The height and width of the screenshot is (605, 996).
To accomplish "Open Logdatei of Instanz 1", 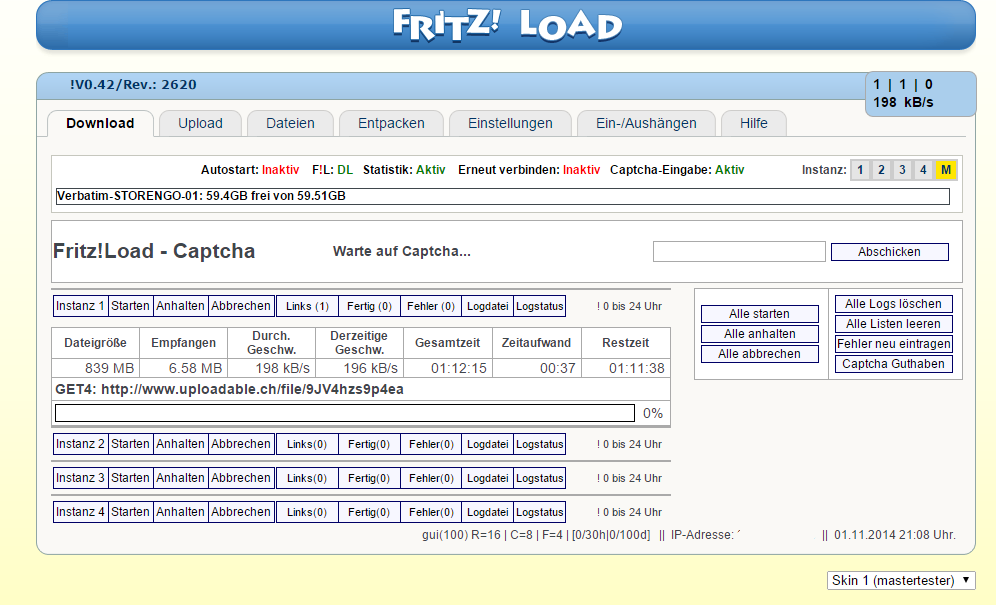I will [x=487, y=306].
